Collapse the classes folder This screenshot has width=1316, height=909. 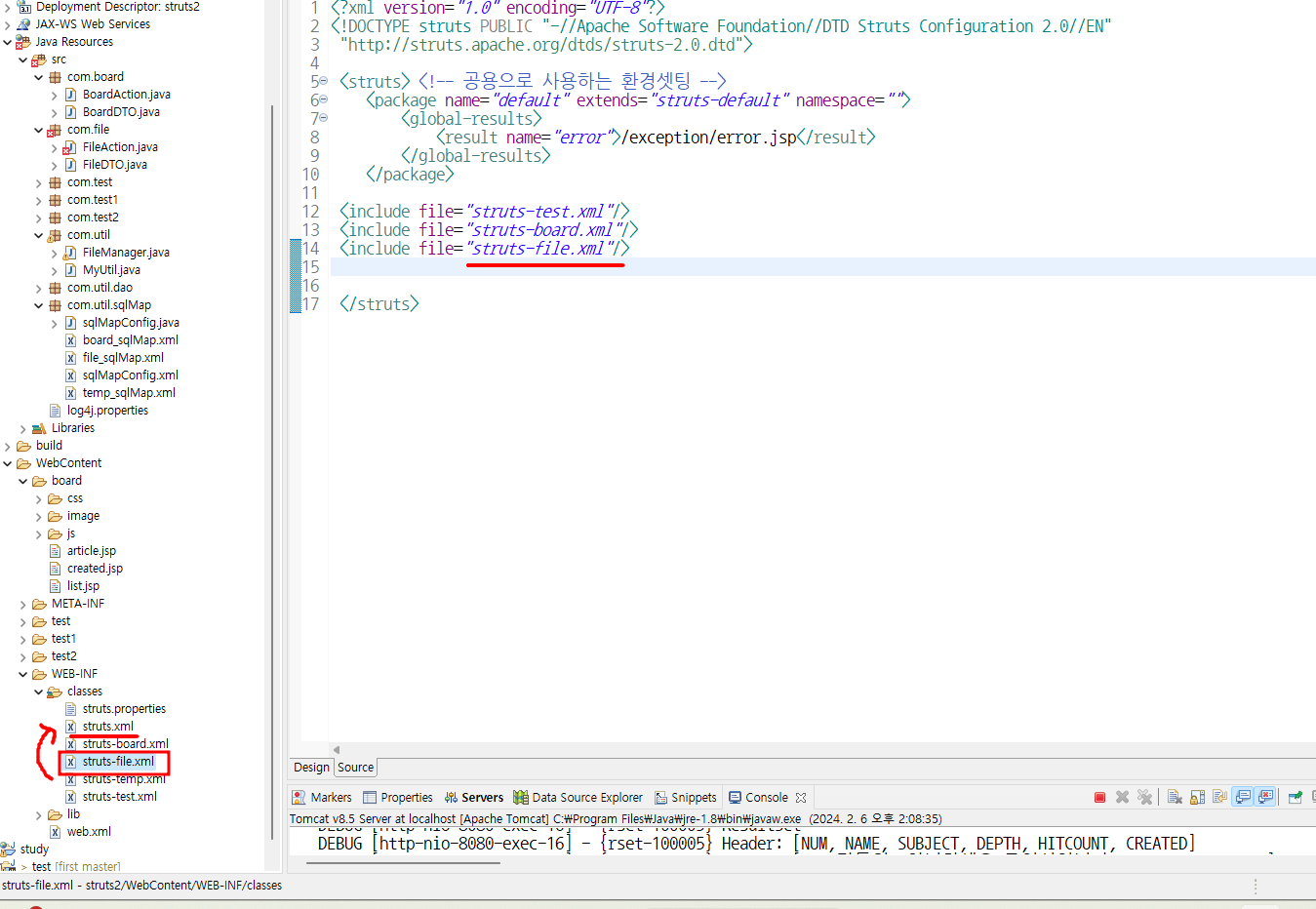39,692
